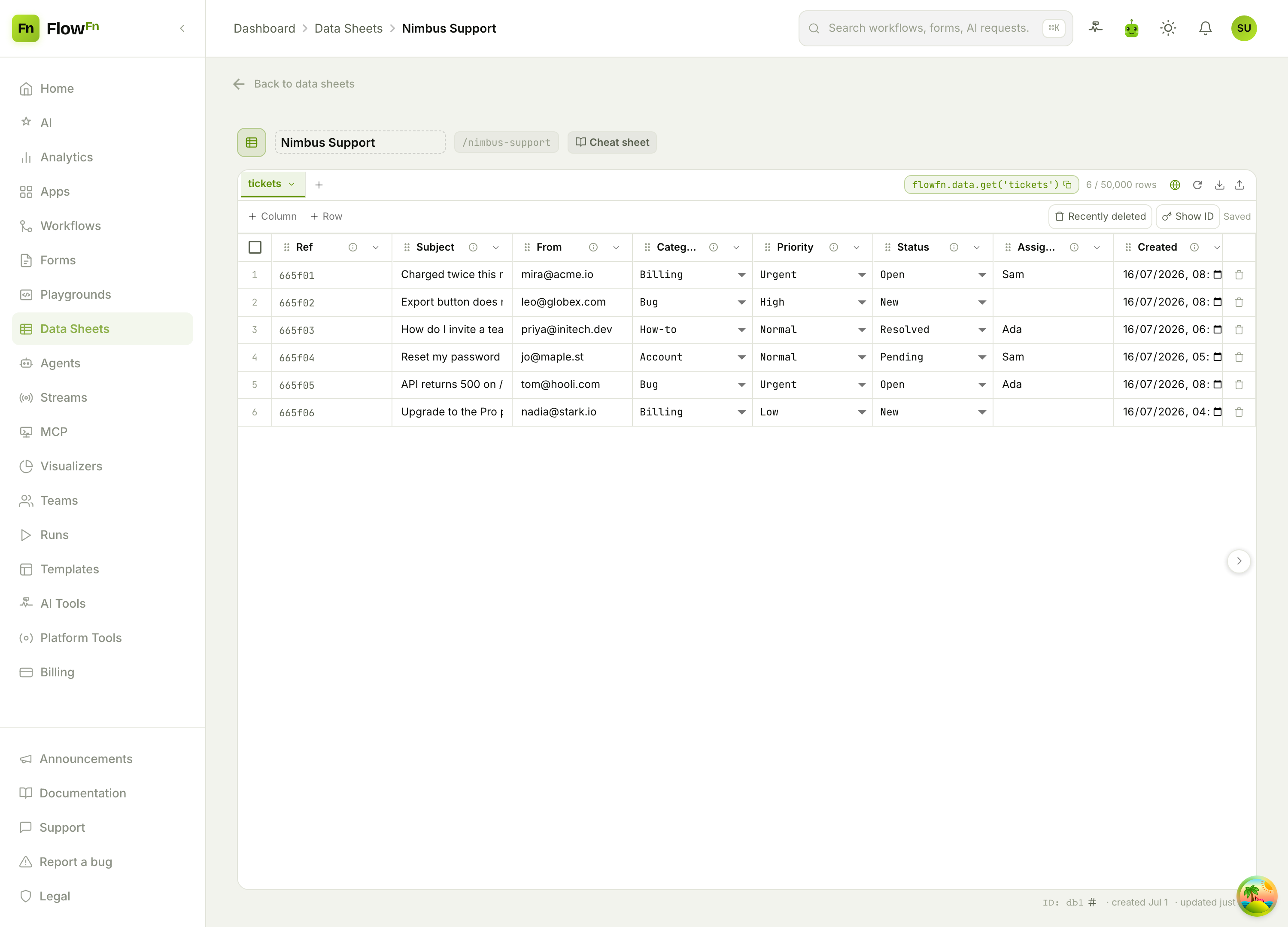Click info icon on Status column

coord(954,248)
